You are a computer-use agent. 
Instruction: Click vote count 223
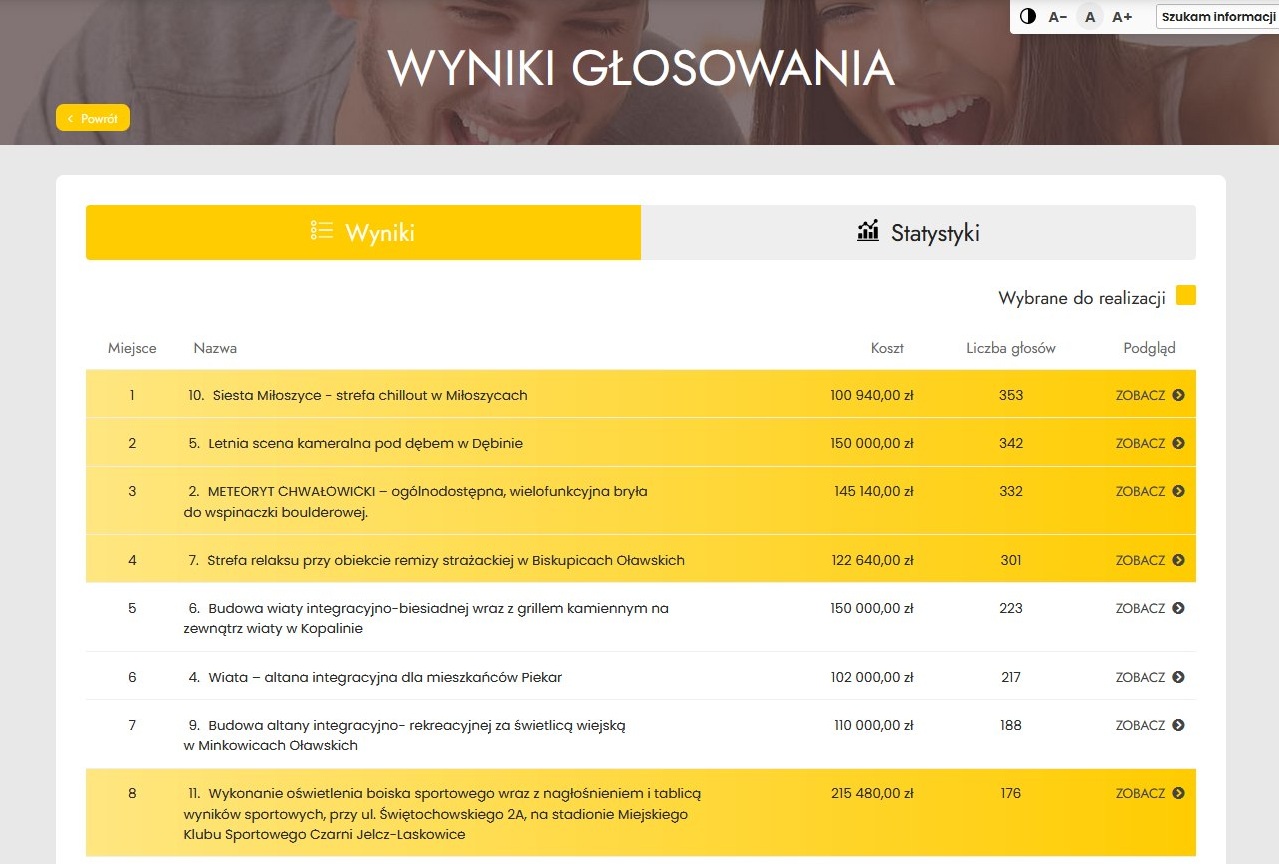pyautogui.click(x=1011, y=608)
